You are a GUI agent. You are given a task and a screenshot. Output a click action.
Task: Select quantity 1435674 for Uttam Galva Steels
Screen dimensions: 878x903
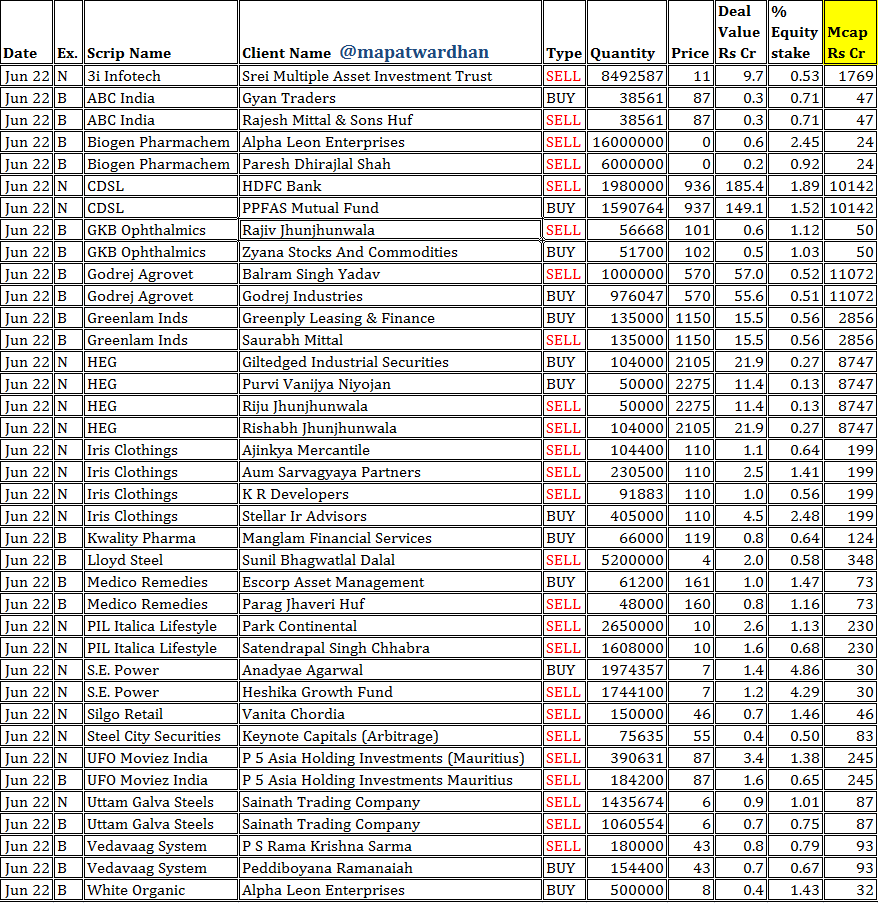pyautogui.click(x=626, y=802)
